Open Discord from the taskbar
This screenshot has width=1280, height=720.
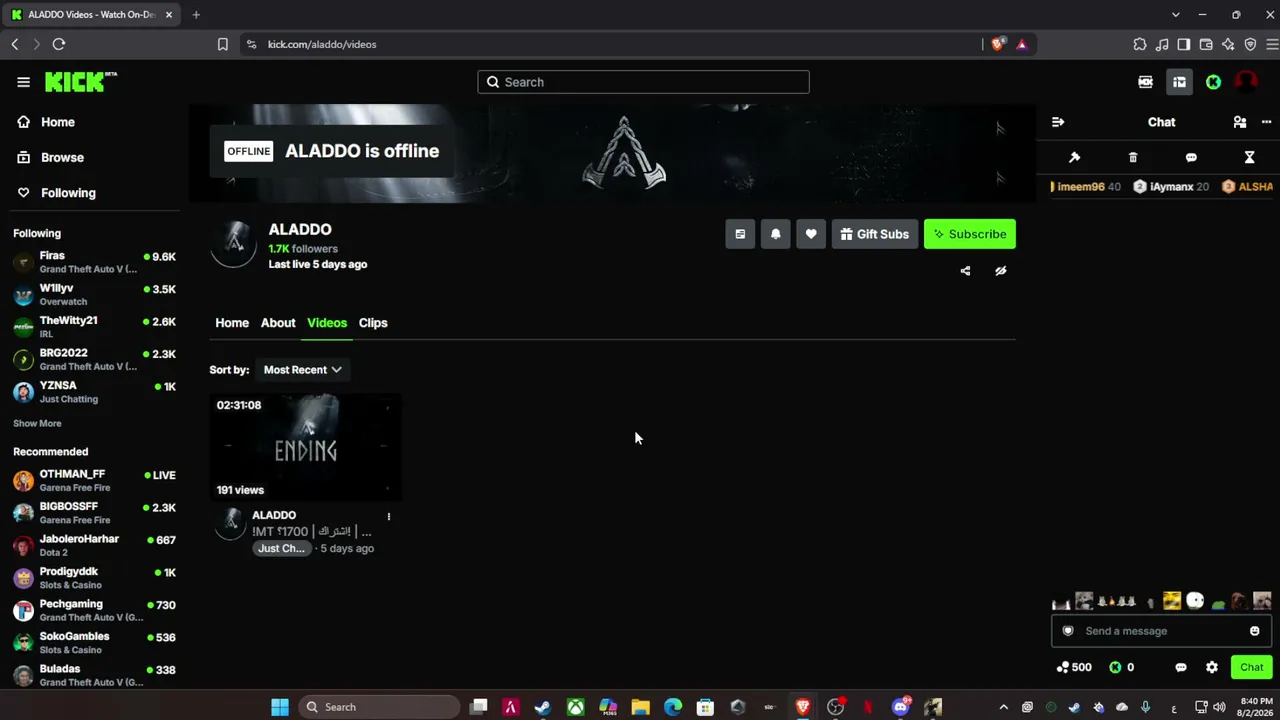click(x=900, y=707)
